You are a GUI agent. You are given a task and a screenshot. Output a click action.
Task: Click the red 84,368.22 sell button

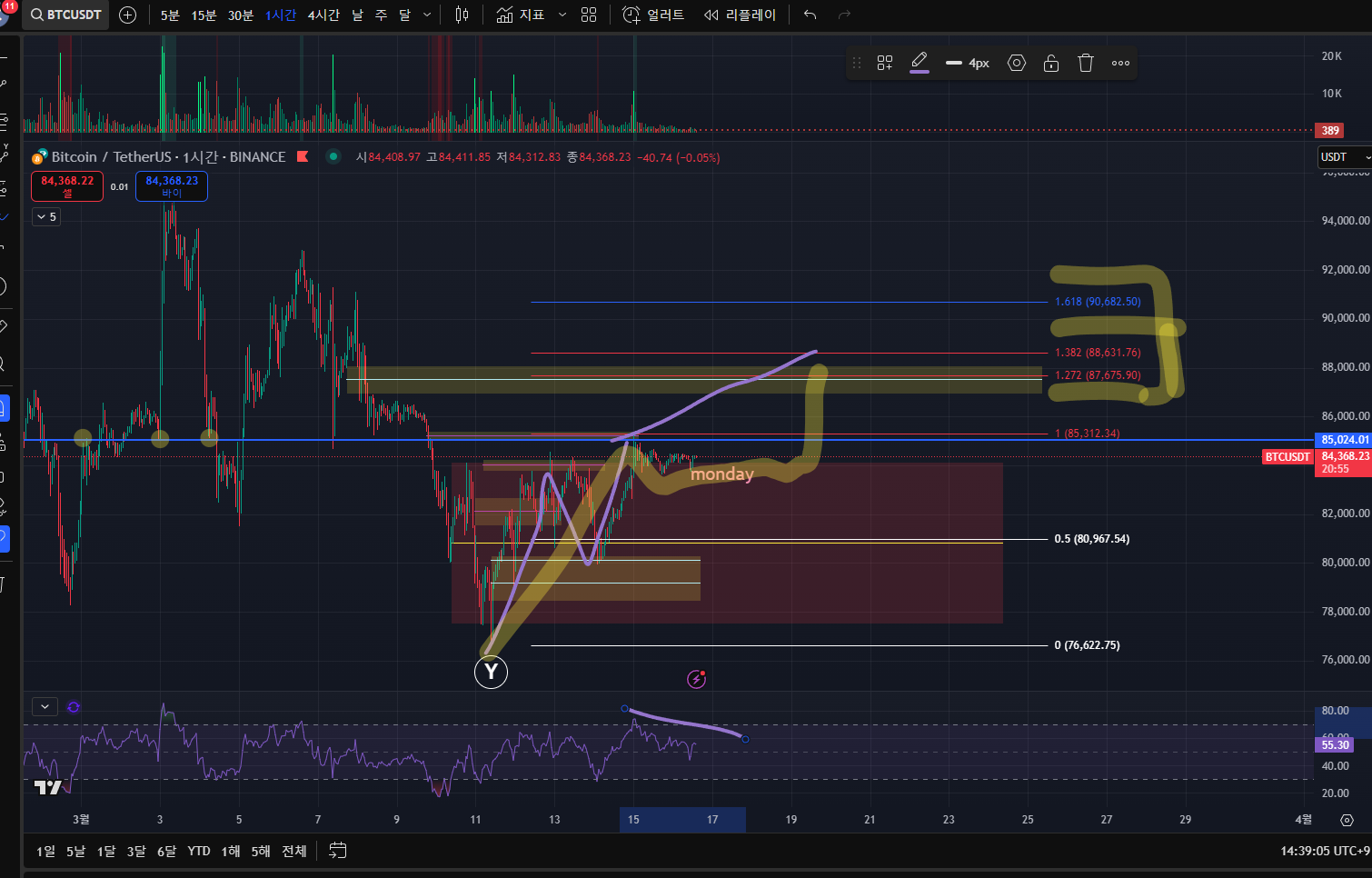[67, 186]
